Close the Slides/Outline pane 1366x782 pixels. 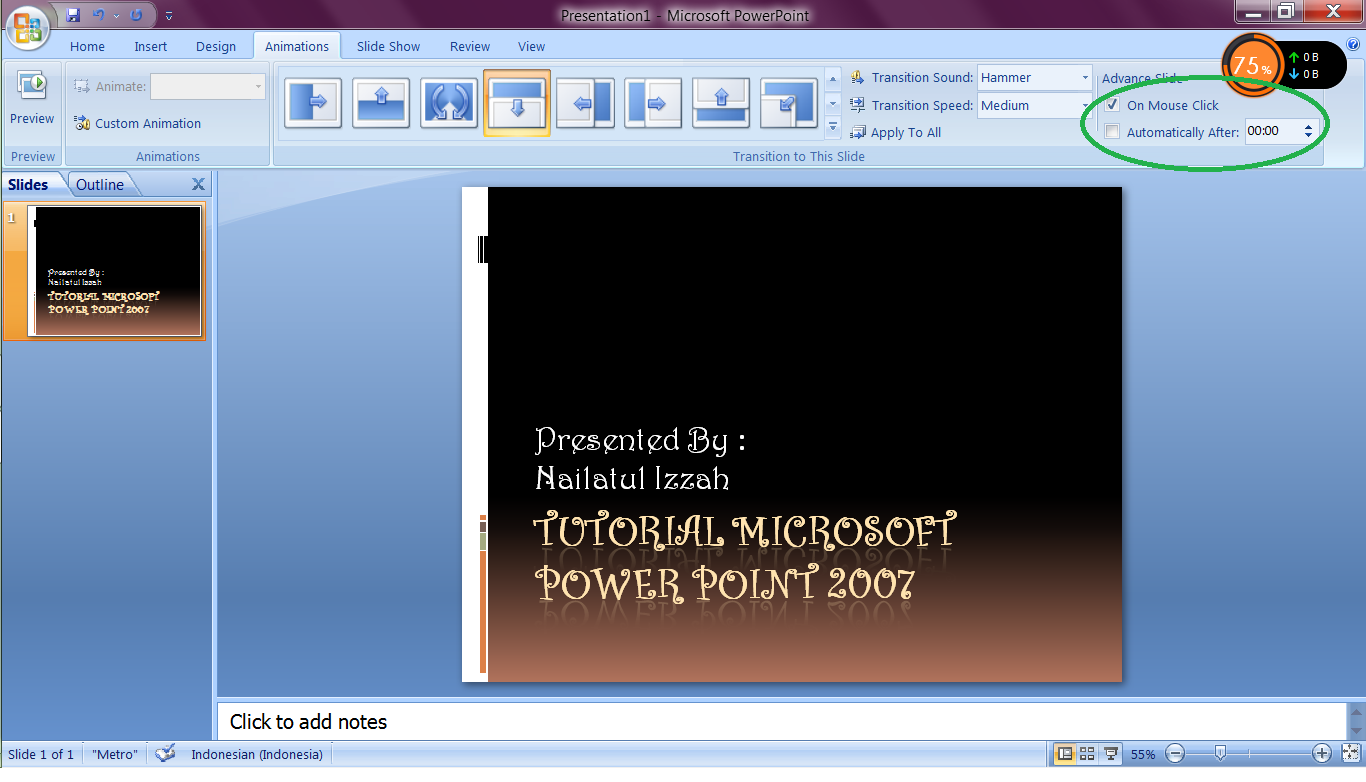click(x=198, y=184)
